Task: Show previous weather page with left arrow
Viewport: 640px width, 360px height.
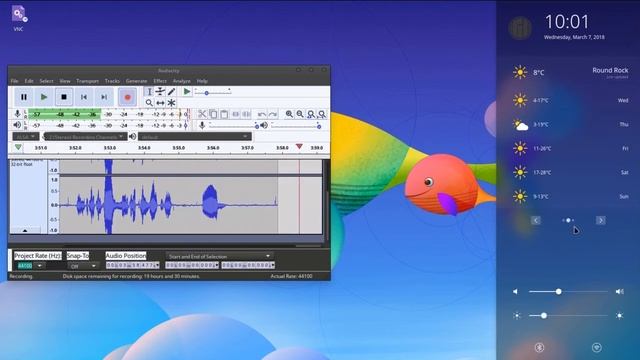Action: (536, 220)
